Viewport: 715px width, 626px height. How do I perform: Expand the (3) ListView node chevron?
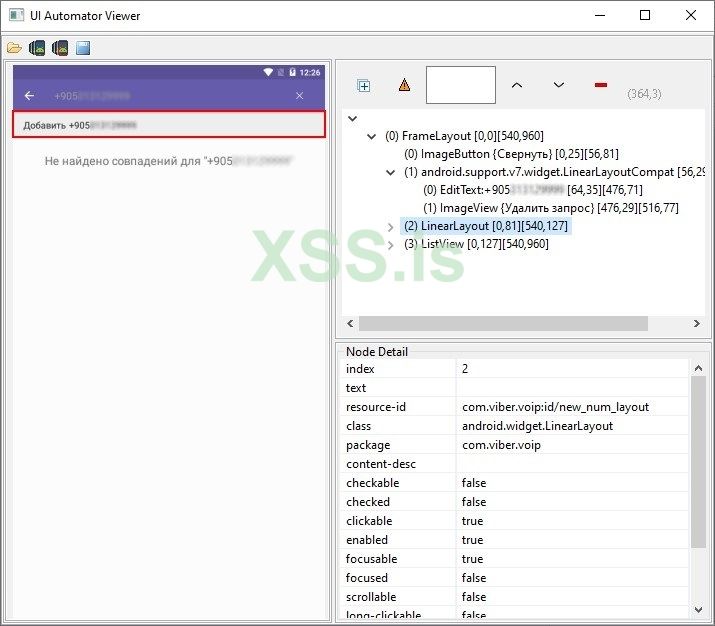tap(390, 245)
